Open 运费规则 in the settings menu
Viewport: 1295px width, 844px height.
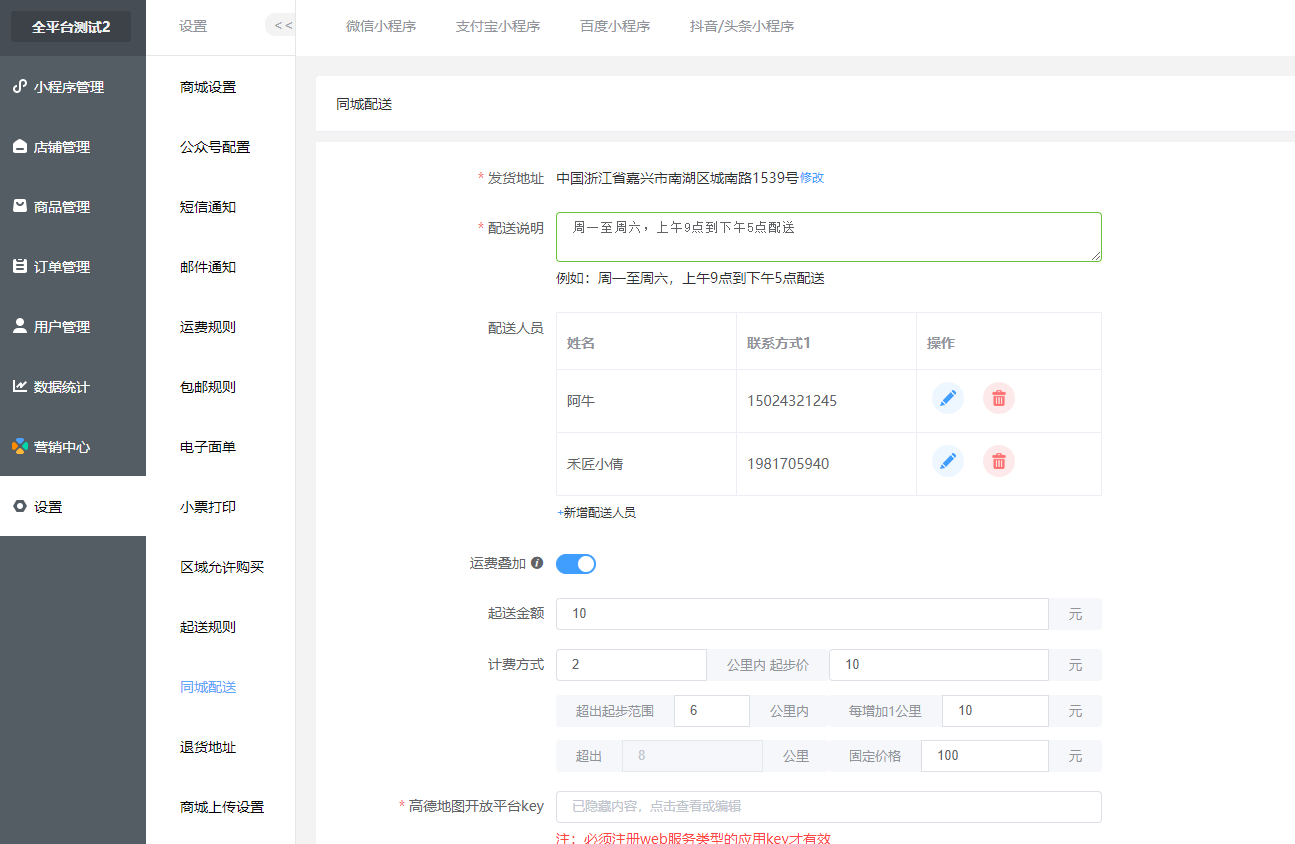pyautogui.click(x=208, y=327)
